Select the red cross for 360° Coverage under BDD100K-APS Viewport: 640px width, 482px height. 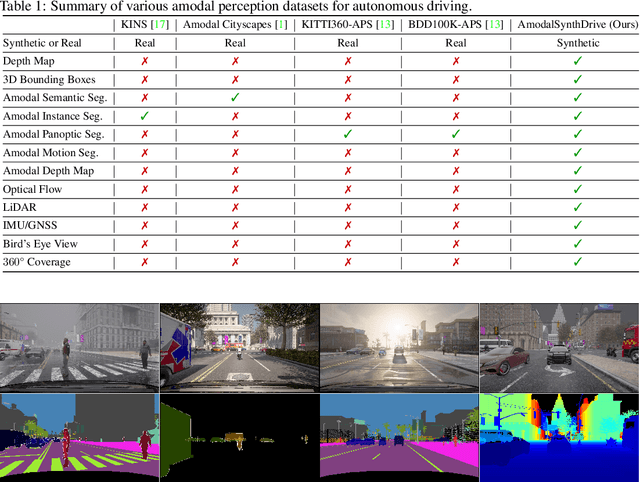[x=455, y=262]
